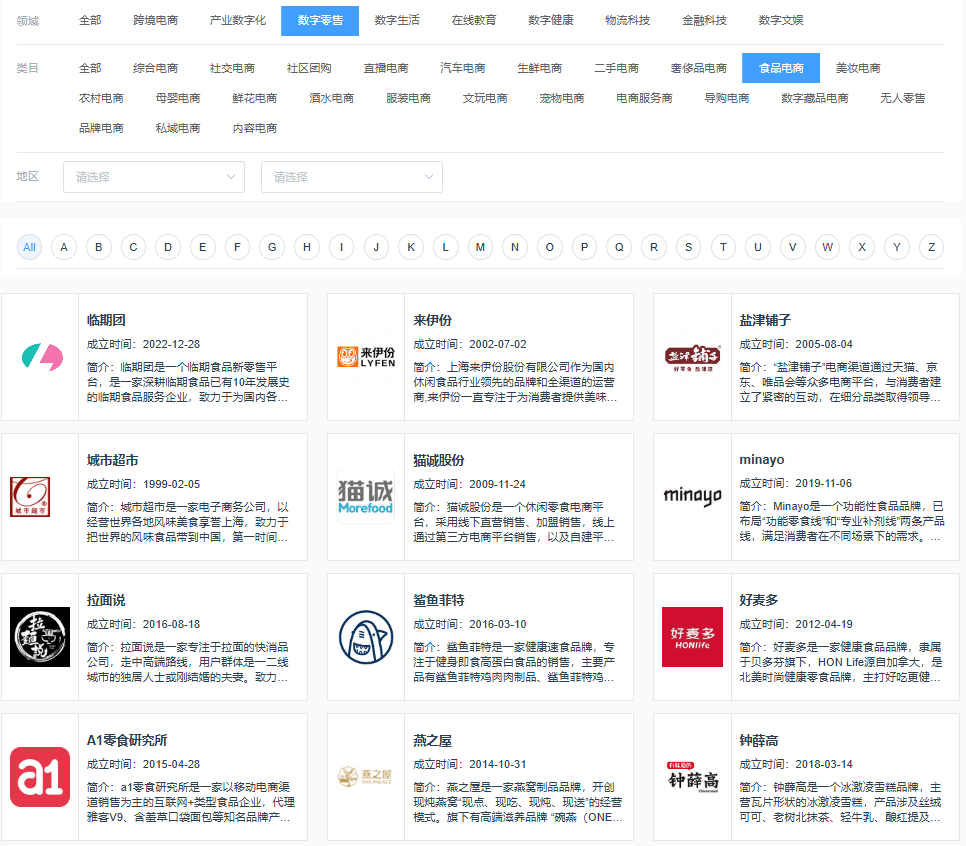Screen dimensions: 966x846
Task: Open the 钟薛高 company title
Action: 758,740
